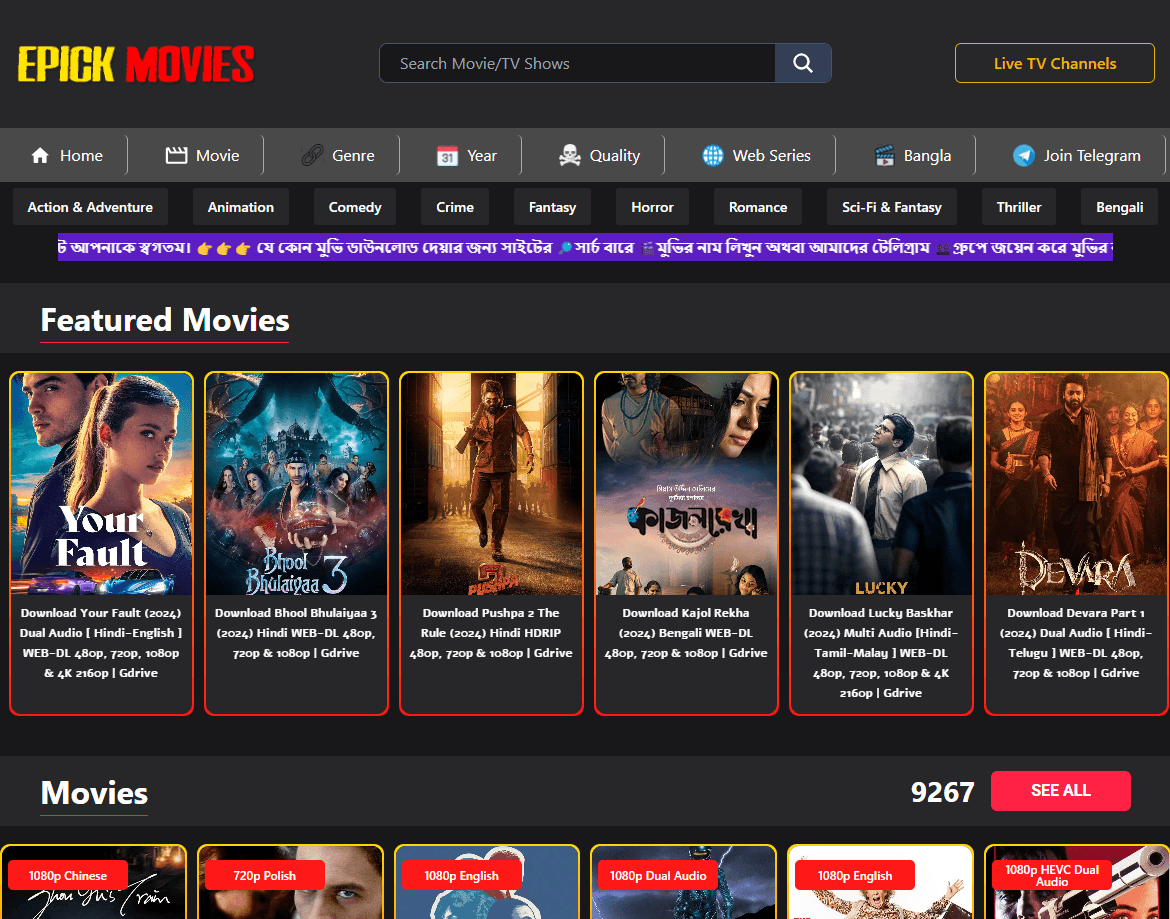Select the Sci-Fi & Fantasy genre
This screenshot has height=919, width=1170.
click(x=892, y=207)
